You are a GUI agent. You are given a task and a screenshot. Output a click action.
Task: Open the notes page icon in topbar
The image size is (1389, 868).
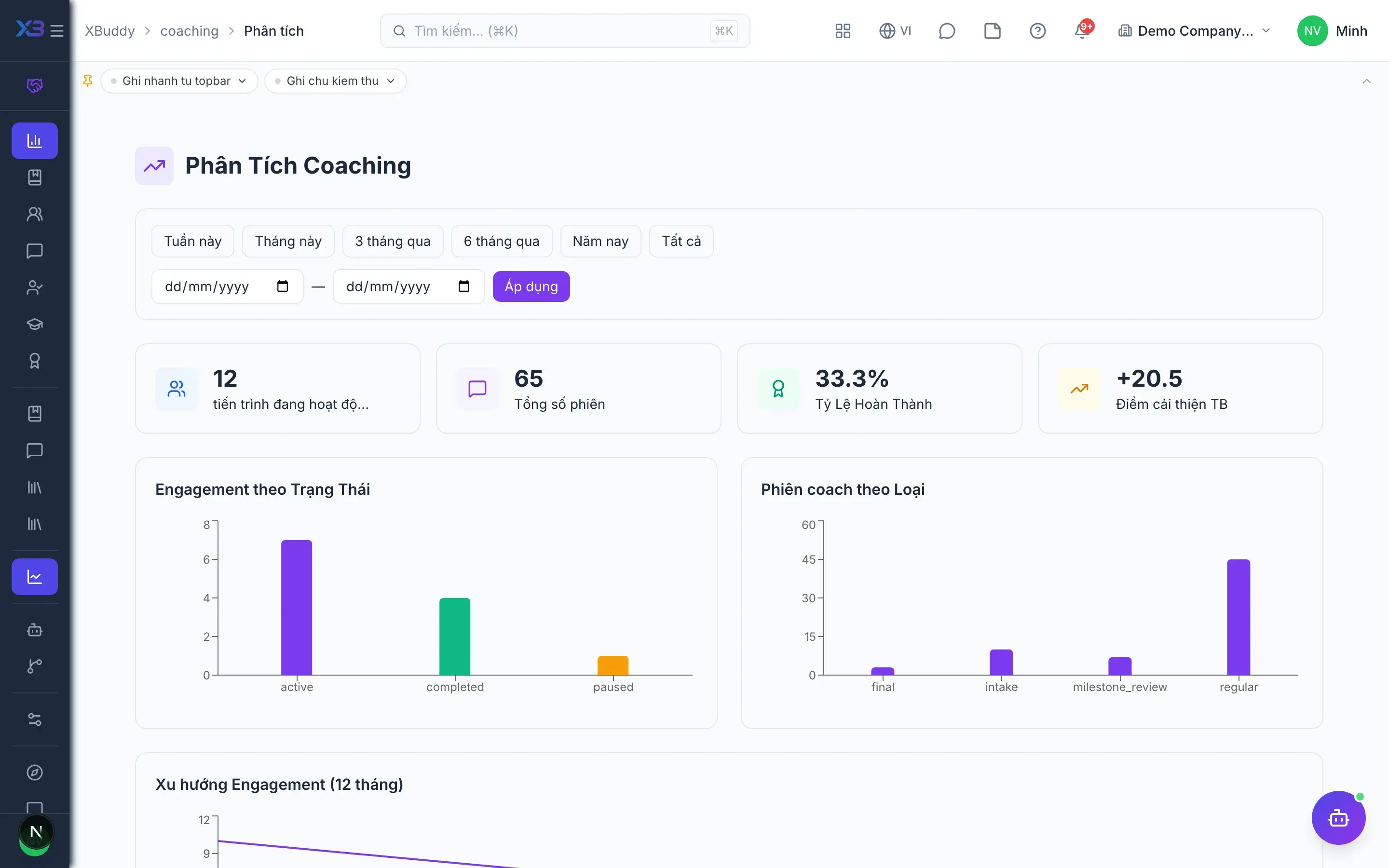[x=993, y=31]
